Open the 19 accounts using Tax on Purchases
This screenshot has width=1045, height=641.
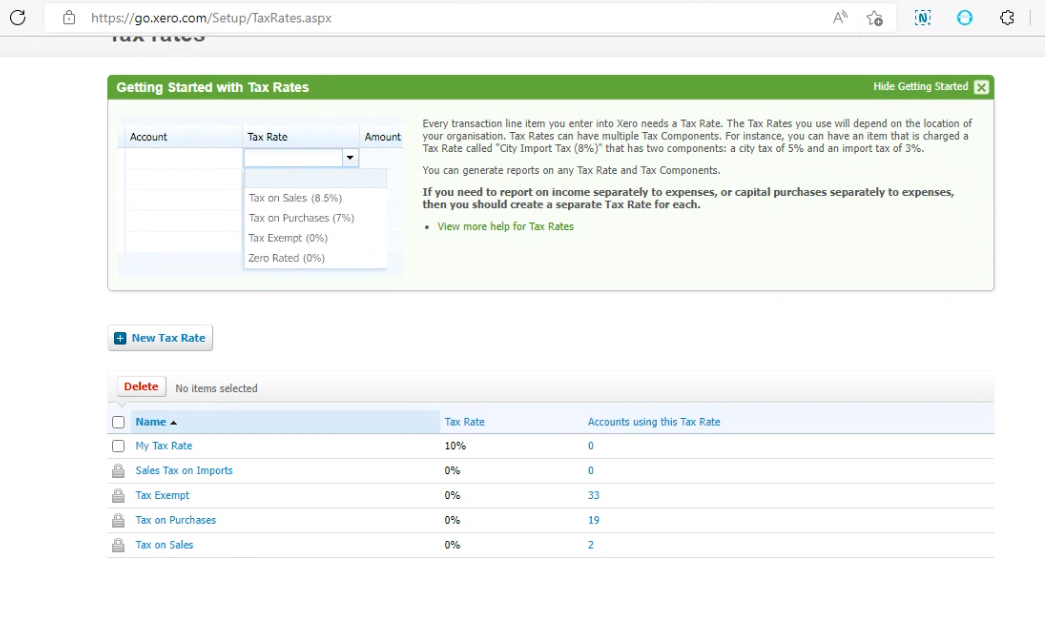(593, 520)
